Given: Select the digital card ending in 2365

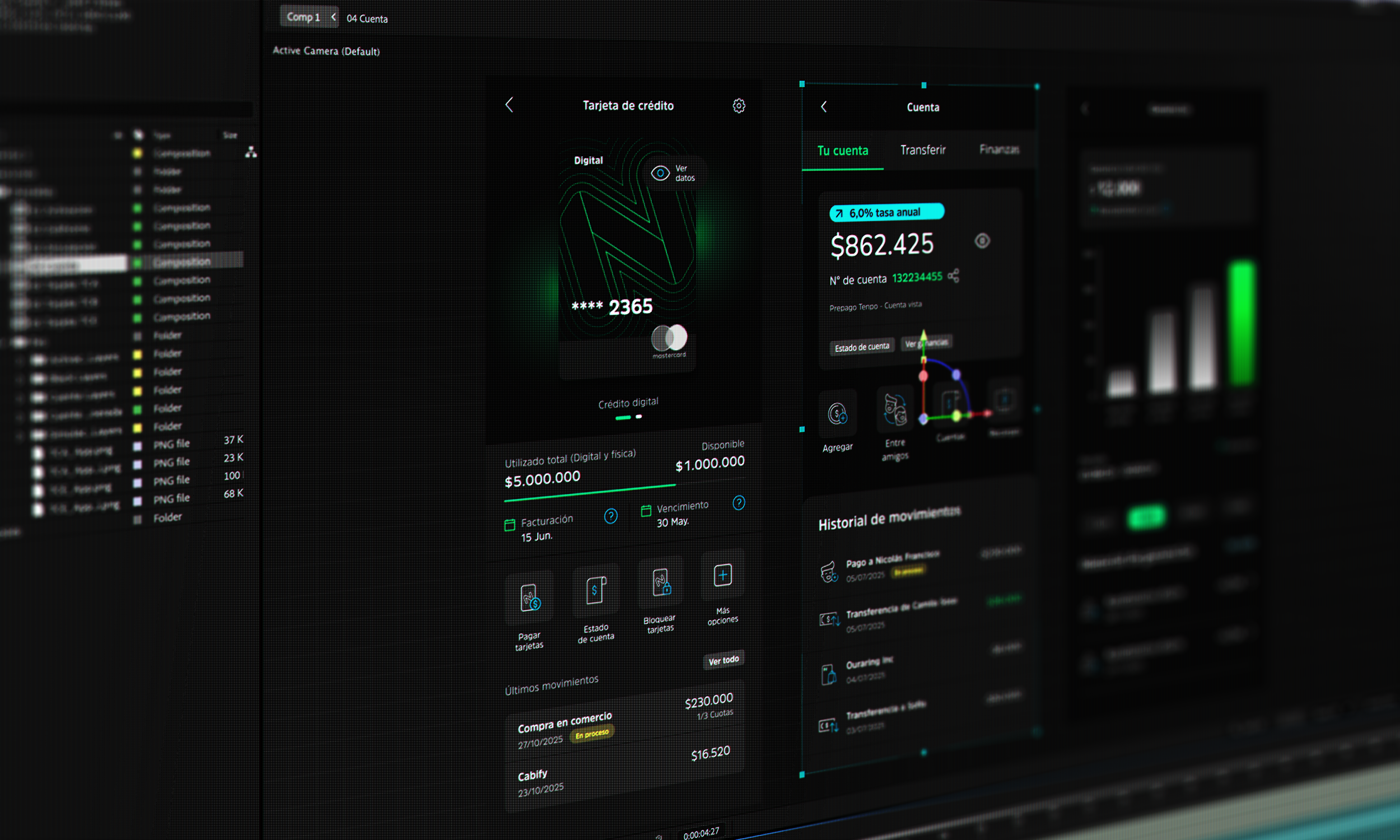Looking at the screenshot, I should tap(627, 258).
